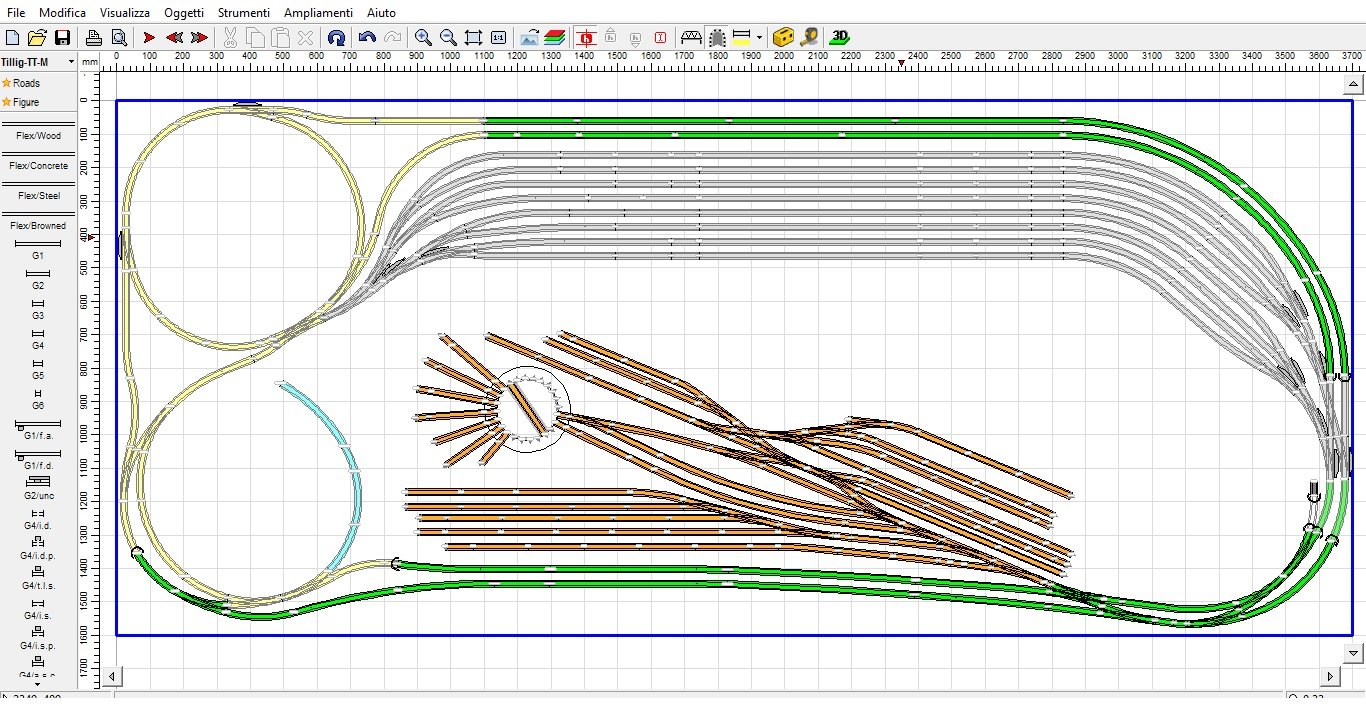Toggle the track heights mode button
1366x704 pixels.
tap(586, 37)
